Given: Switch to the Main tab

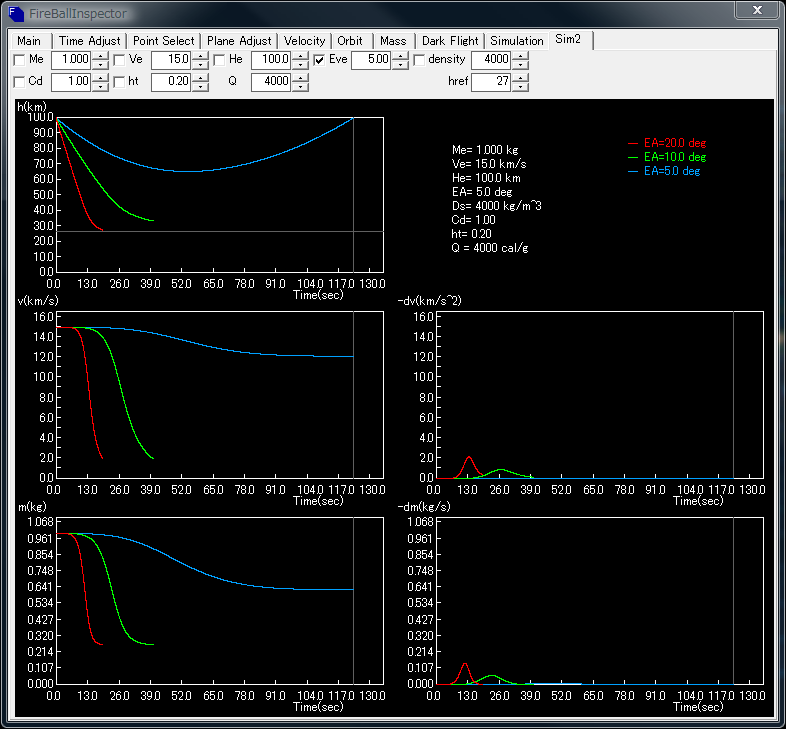Looking at the screenshot, I should point(29,41).
